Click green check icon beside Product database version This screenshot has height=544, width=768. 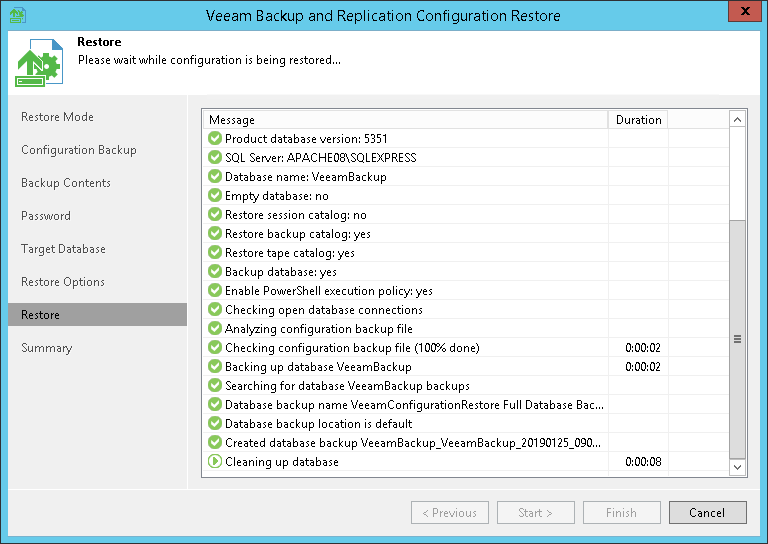[x=214, y=139]
